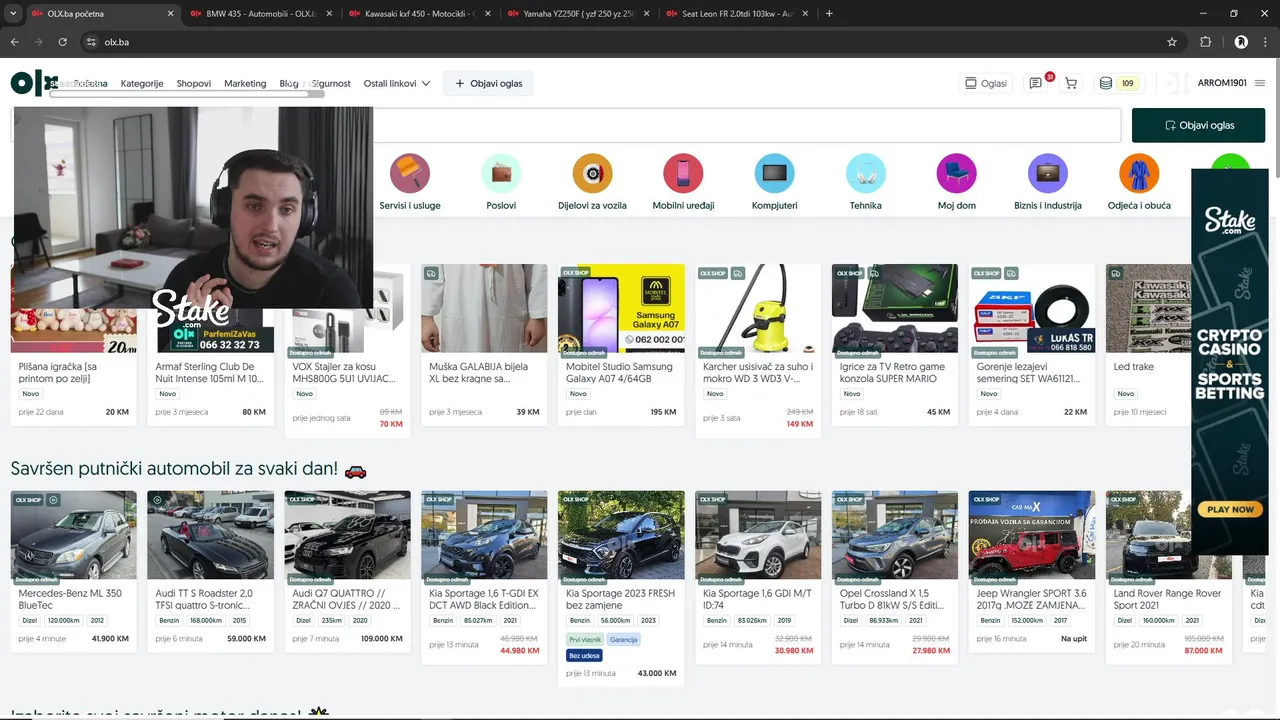Open the Biznis i Industrija category icon
This screenshot has height=720, width=1280.
1048,174
